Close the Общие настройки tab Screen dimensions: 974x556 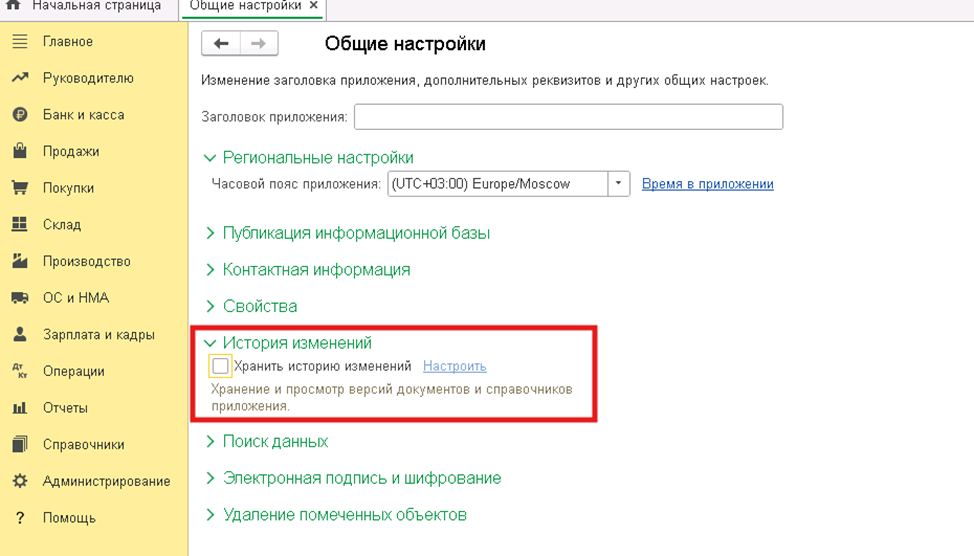click(314, 5)
